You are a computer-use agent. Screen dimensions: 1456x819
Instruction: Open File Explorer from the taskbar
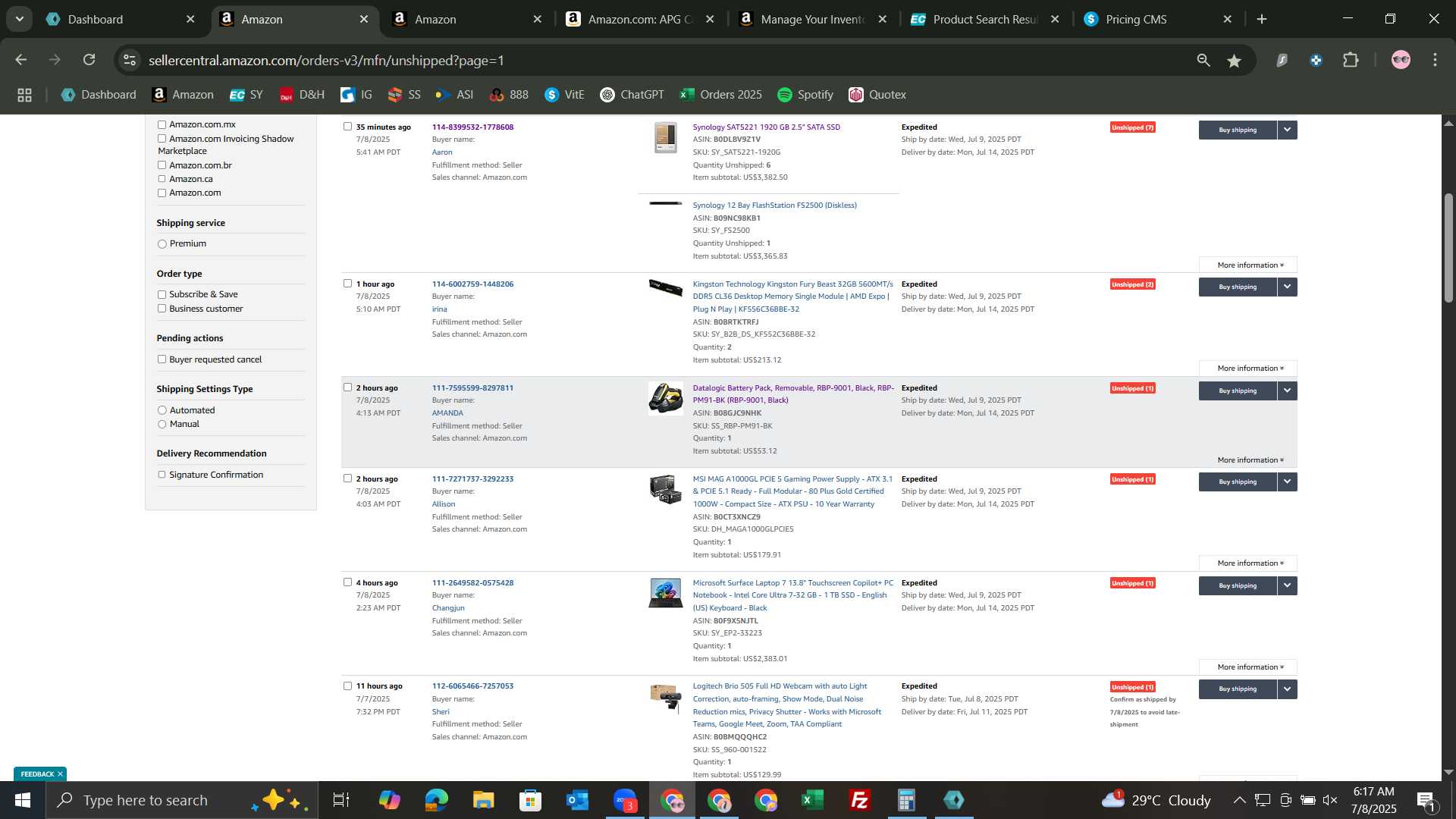tap(483, 800)
